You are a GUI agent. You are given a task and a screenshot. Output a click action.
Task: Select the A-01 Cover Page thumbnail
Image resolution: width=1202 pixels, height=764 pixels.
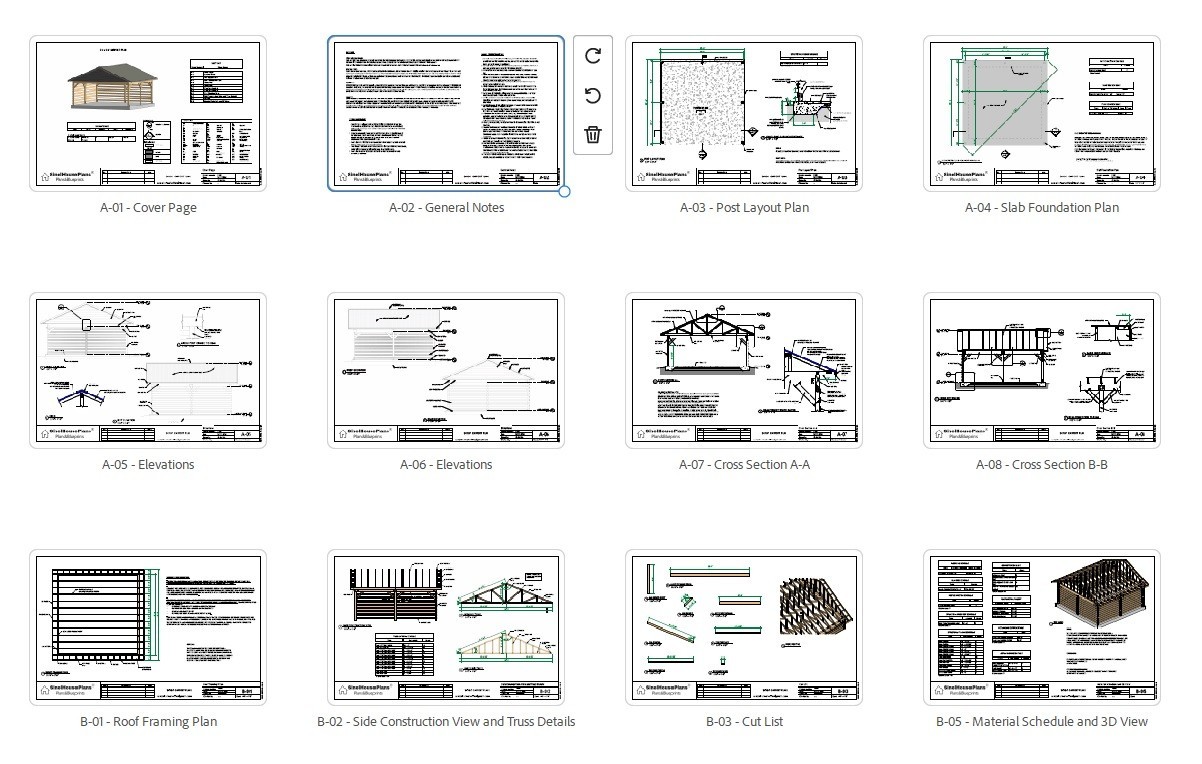pos(148,113)
